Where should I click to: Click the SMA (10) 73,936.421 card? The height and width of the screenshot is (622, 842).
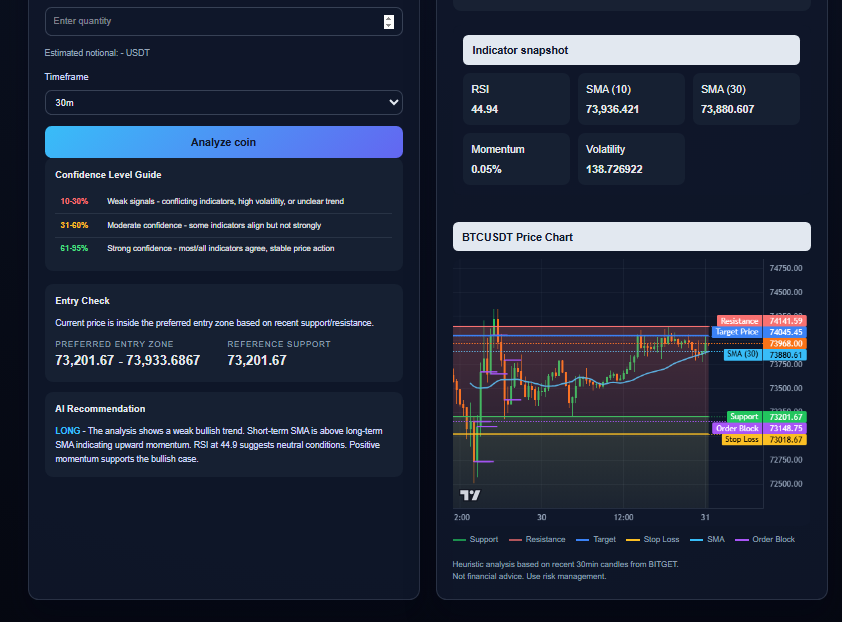pos(631,99)
